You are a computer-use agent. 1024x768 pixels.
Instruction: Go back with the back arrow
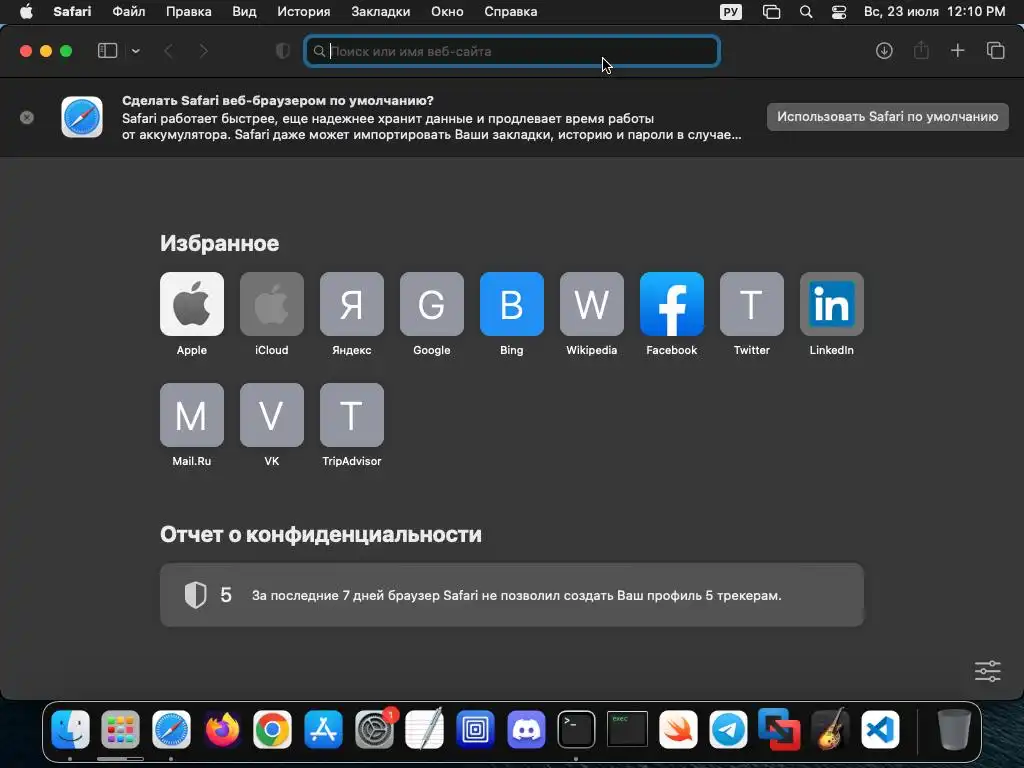pyautogui.click(x=168, y=51)
